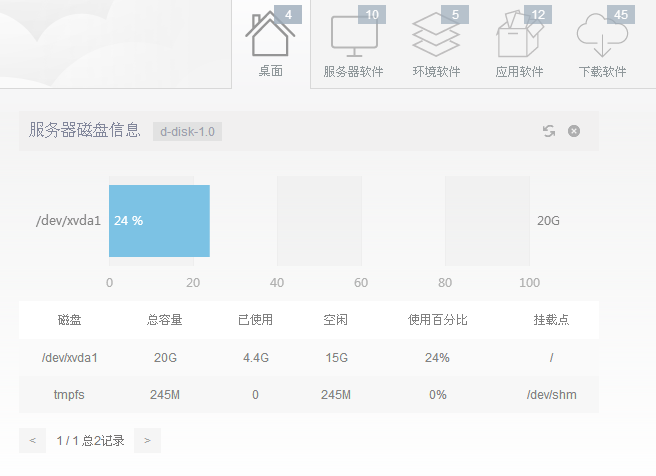
Task: Click the monitor icon for server software
Action: pyautogui.click(x=353, y=38)
